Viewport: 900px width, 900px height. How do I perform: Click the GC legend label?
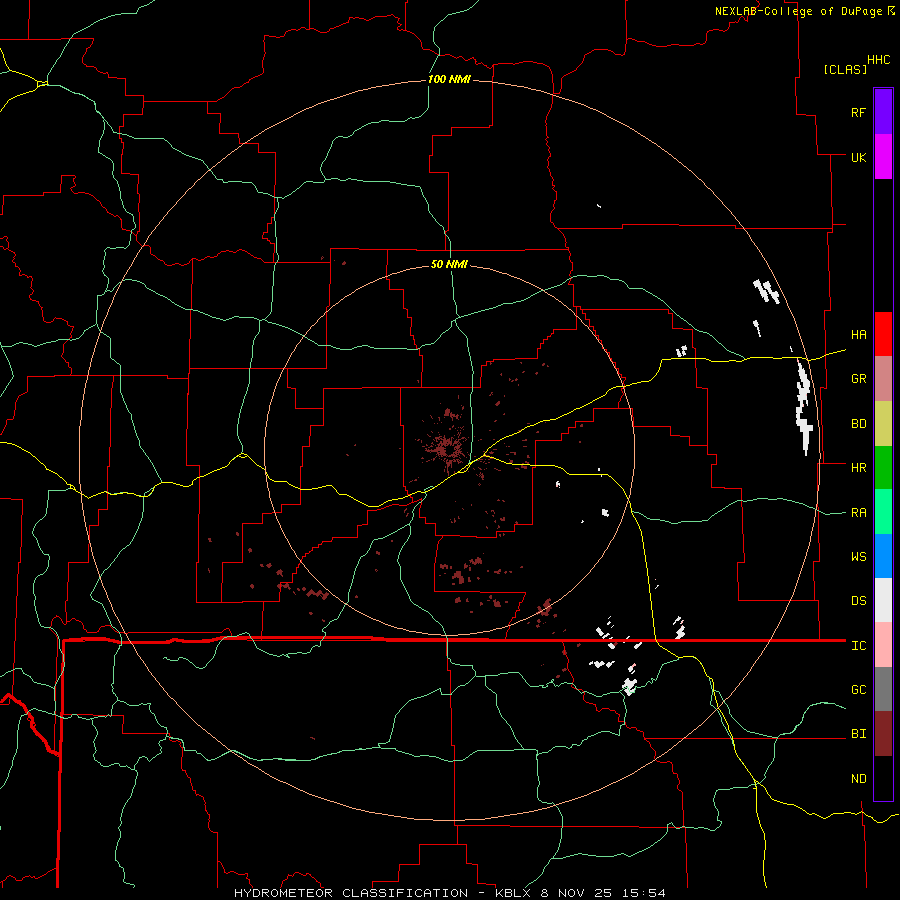(858, 690)
